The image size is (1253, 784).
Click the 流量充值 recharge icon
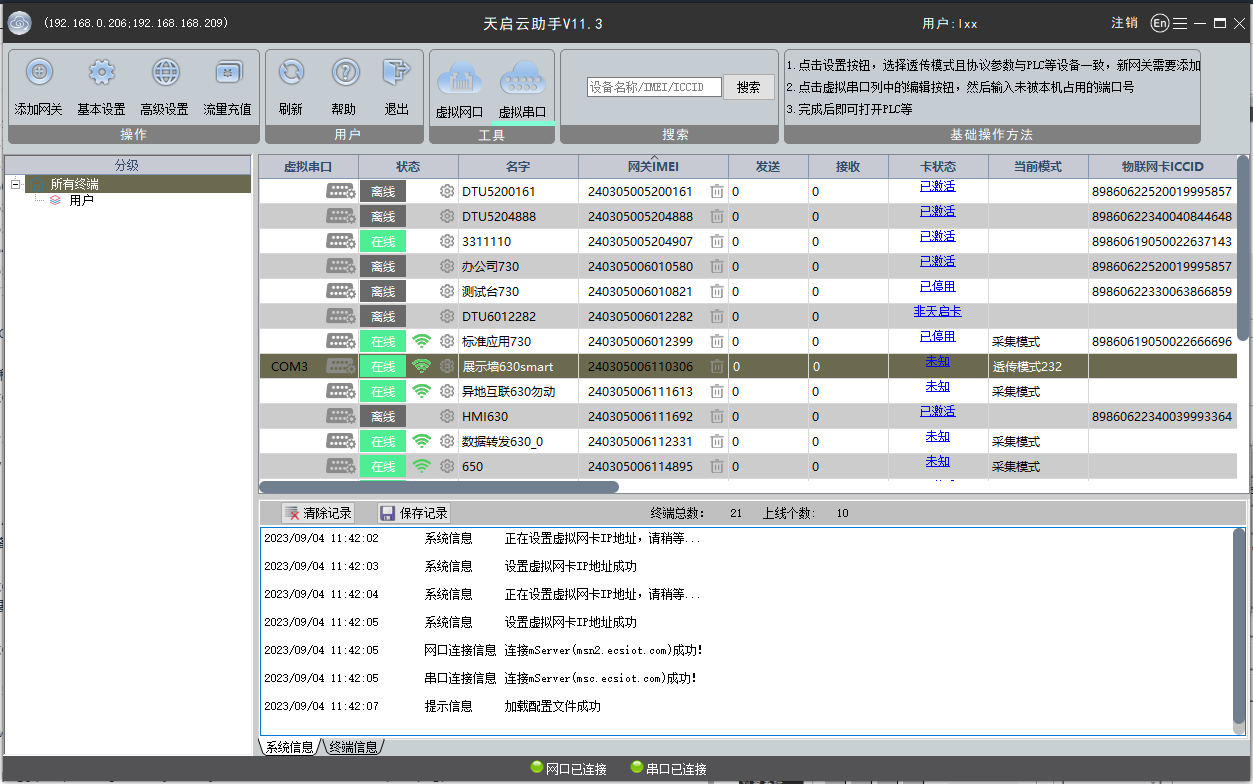pos(228,73)
